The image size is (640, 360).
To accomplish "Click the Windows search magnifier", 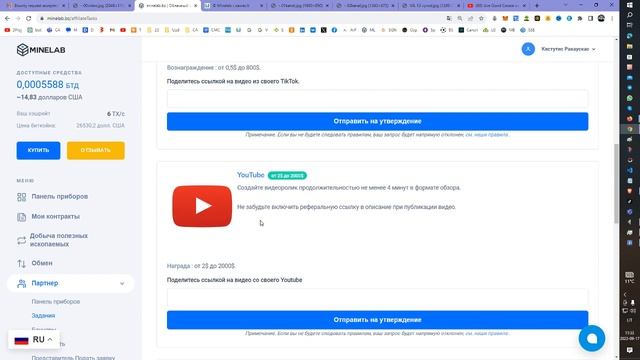I will pyautogui.click(x=630, y=15).
